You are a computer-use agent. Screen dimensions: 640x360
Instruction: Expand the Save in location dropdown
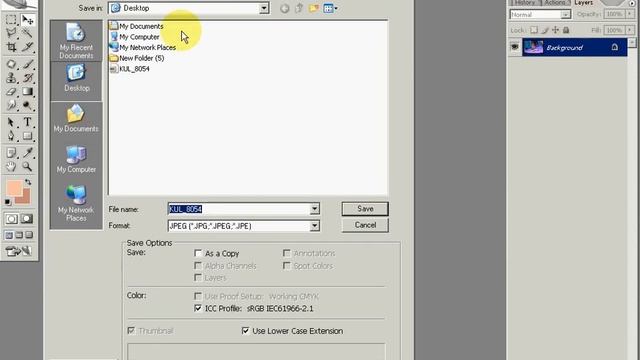click(264, 8)
